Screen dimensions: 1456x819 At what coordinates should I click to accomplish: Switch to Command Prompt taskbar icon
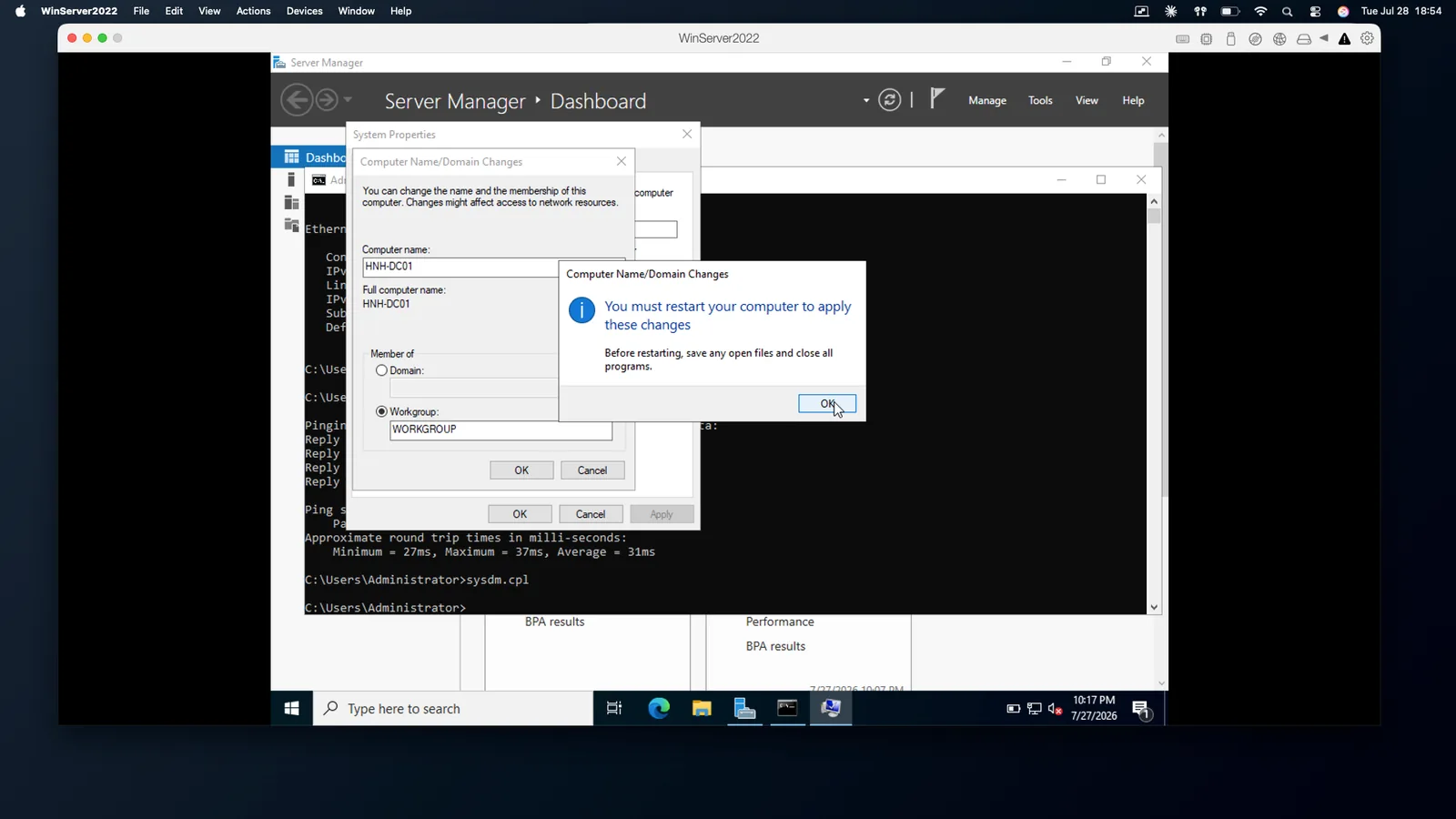(787, 708)
